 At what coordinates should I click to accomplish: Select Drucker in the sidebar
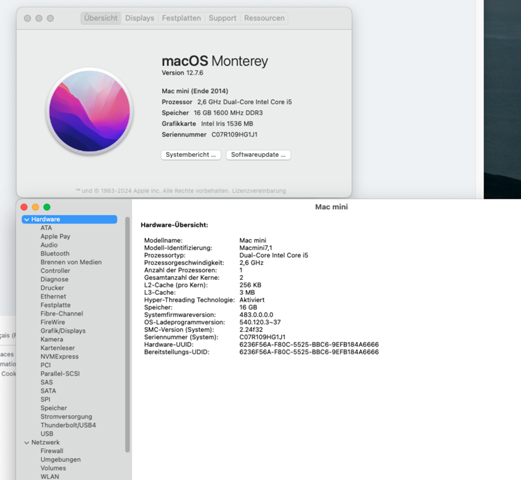pos(52,288)
